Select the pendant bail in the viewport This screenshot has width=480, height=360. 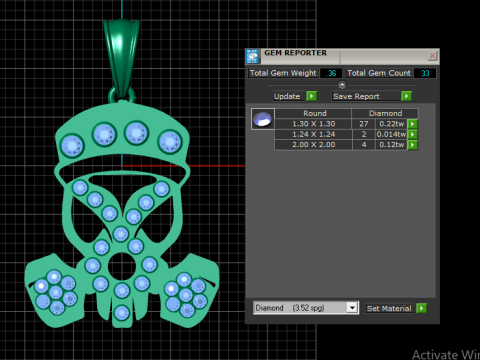point(121,57)
